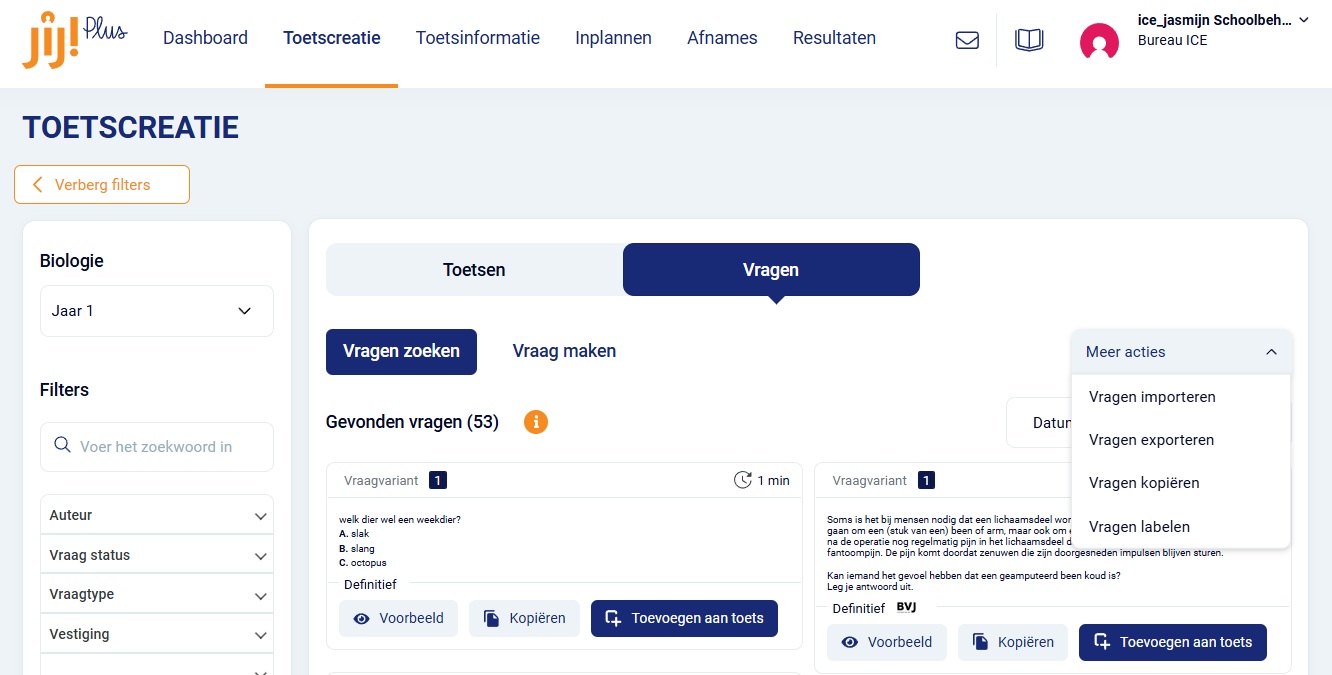Open the handbook book icon
This screenshot has height=675, width=1332.
[x=1029, y=40]
